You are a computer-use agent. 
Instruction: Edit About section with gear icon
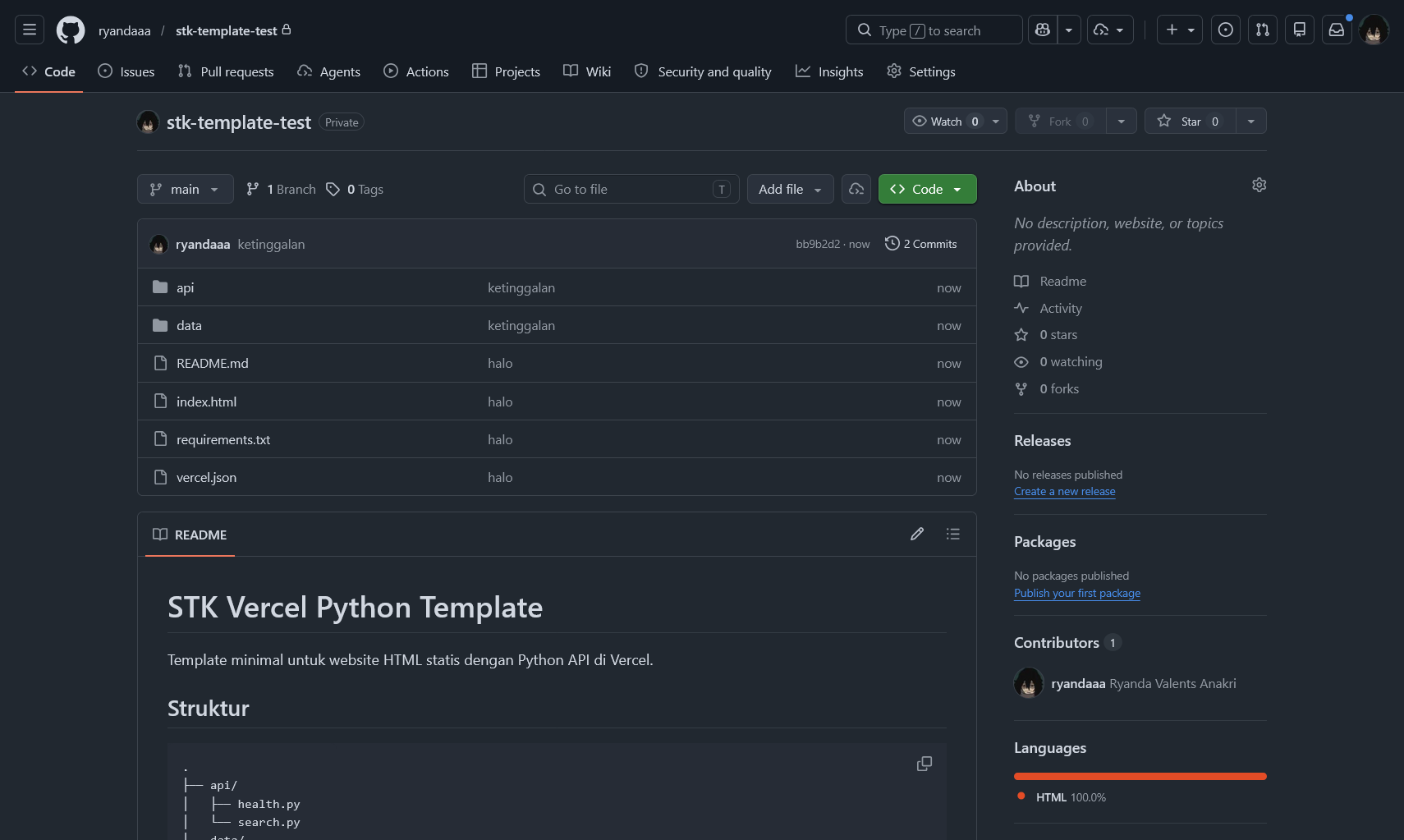tap(1259, 185)
